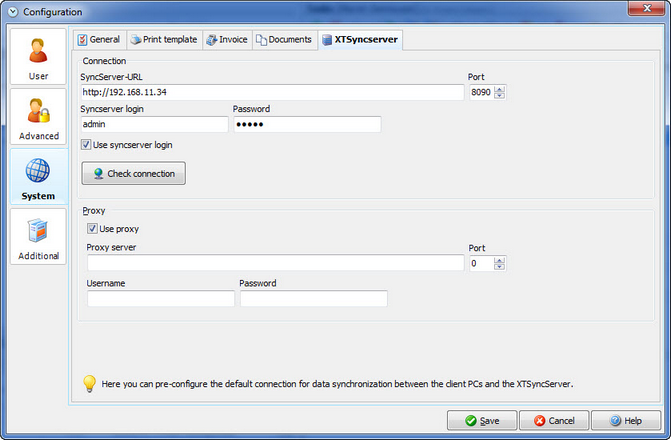Click the SyncServer port 8090 field
The image size is (671, 440).
coord(481,92)
